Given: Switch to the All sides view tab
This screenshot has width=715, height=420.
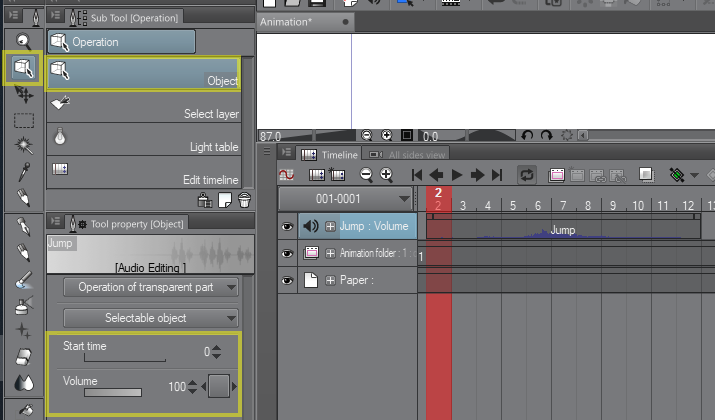Looking at the screenshot, I should pos(407,155).
